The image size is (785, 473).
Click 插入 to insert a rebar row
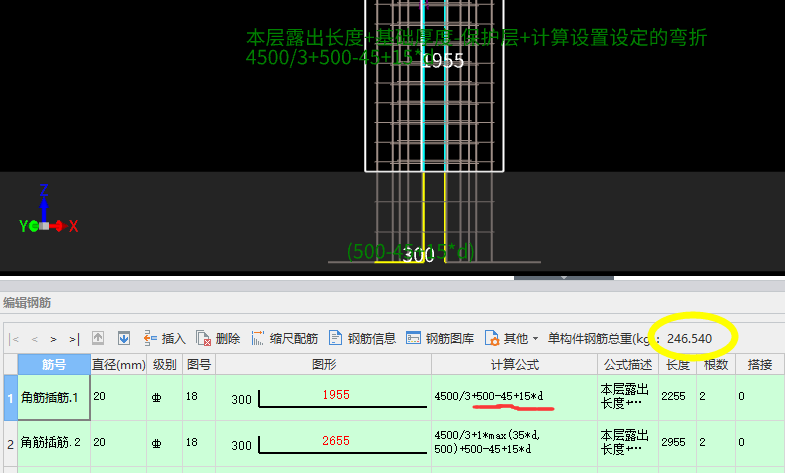point(164,339)
